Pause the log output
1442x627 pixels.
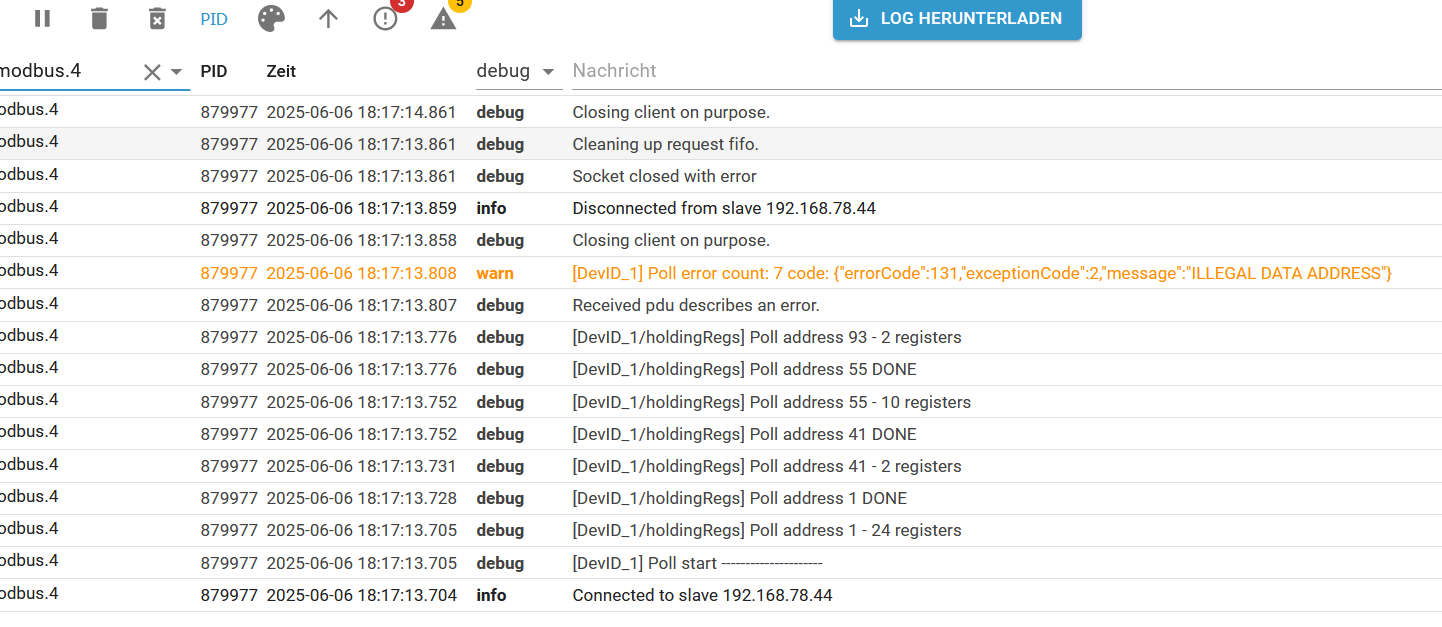click(x=42, y=18)
